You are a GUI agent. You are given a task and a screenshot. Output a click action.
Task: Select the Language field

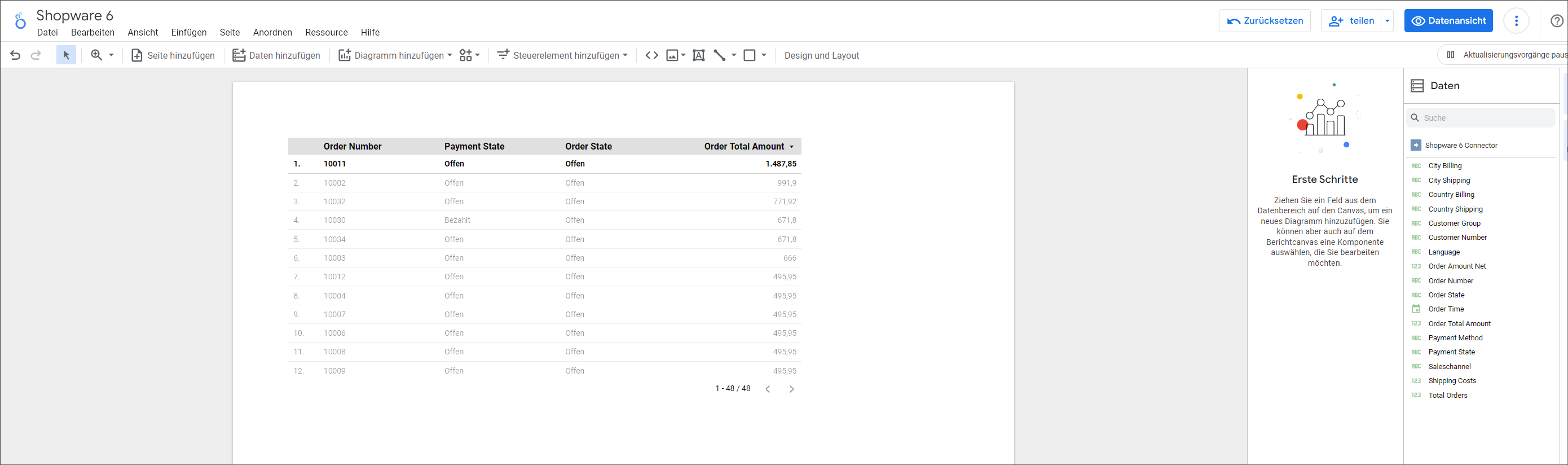pyautogui.click(x=1444, y=252)
